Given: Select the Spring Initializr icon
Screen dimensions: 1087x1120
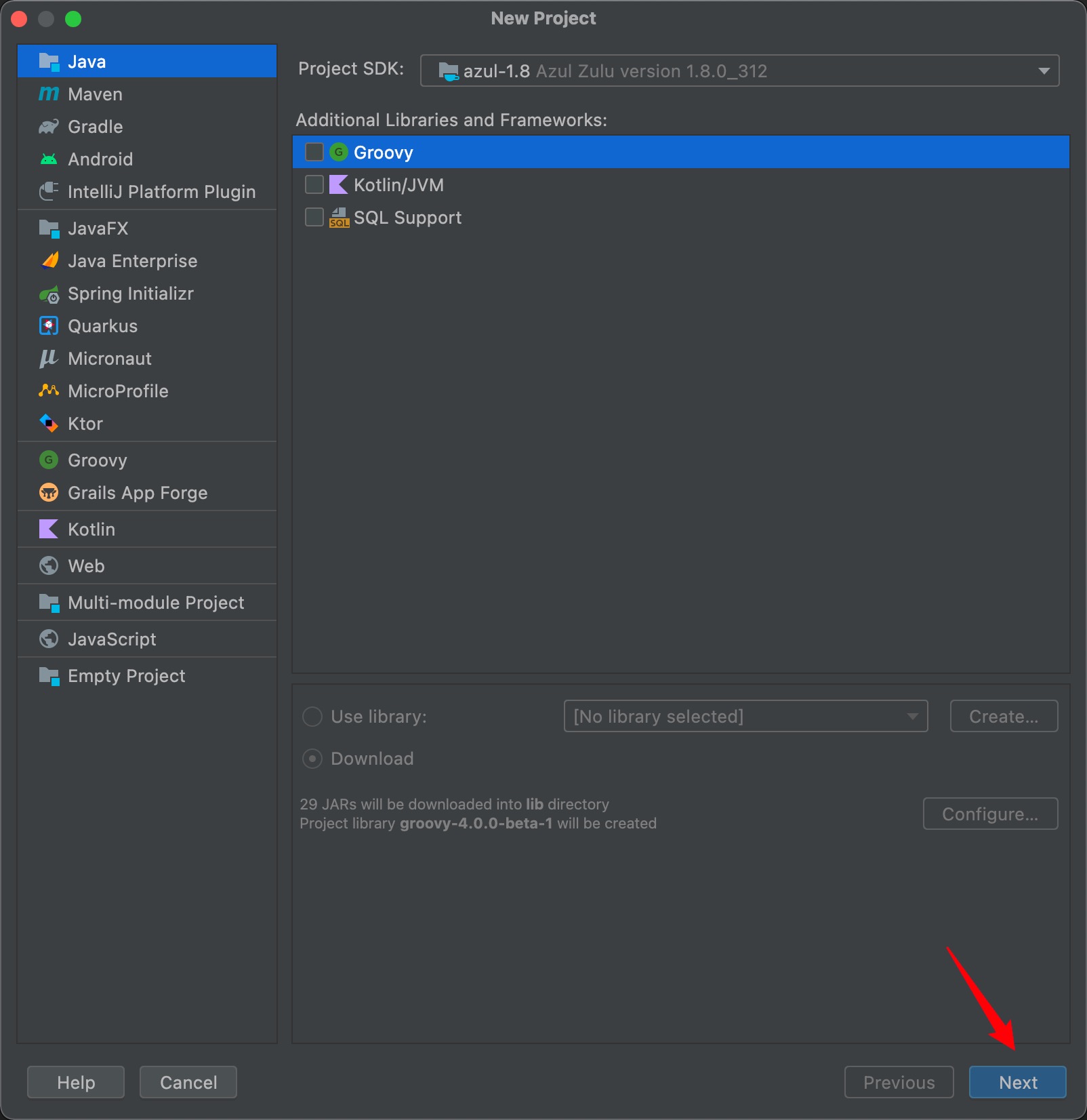Looking at the screenshot, I should 49,294.
